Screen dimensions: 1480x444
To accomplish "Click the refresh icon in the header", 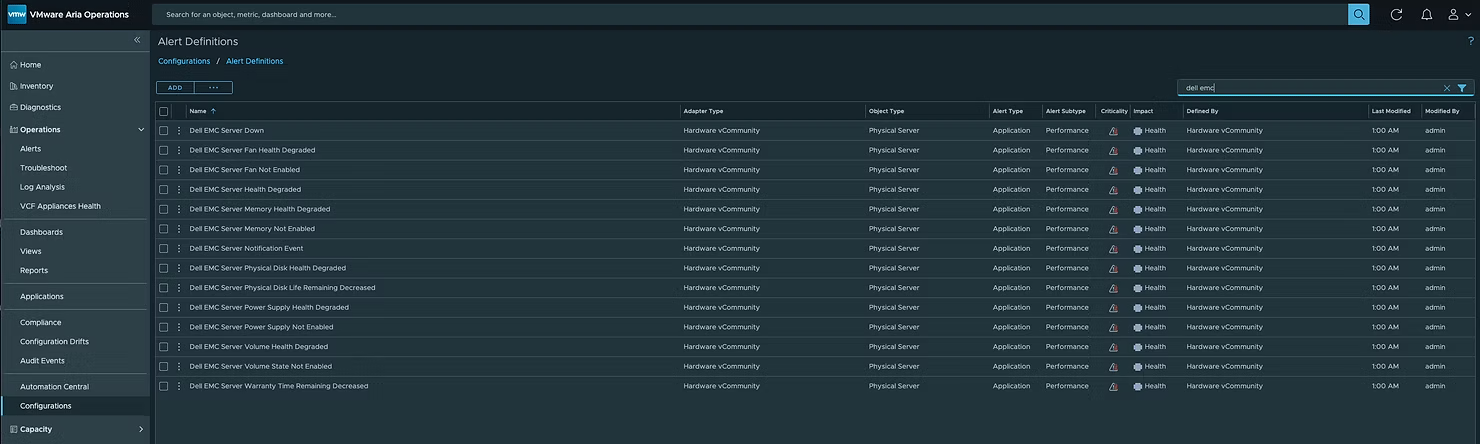I will [1396, 14].
